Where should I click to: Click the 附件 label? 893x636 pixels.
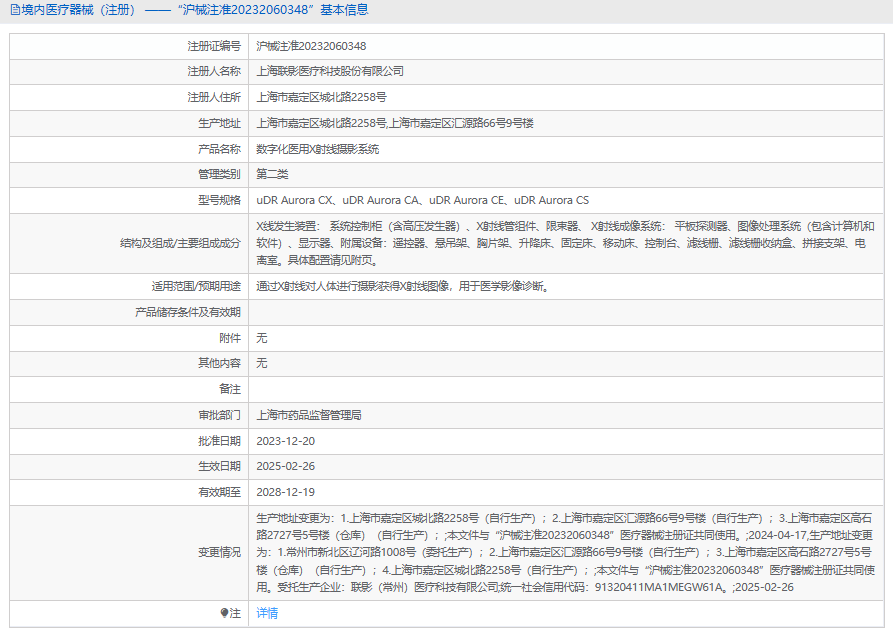point(230,338)
